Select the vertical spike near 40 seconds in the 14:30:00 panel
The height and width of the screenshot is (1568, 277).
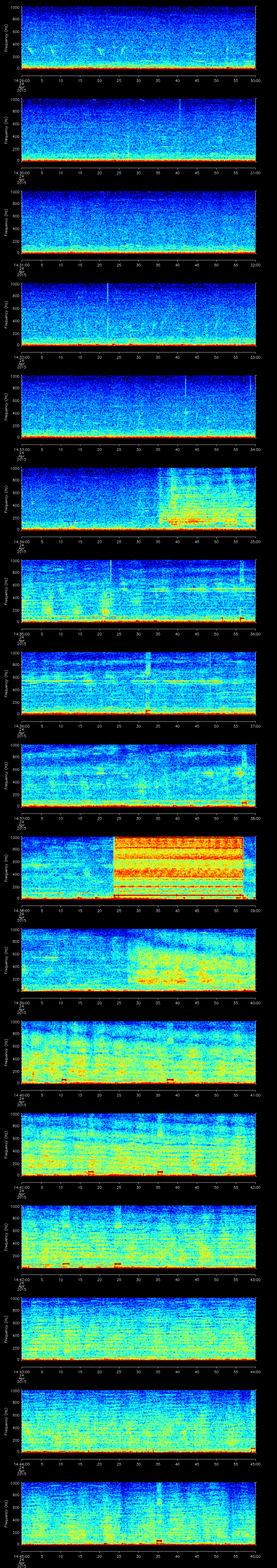tap(180, 128)
